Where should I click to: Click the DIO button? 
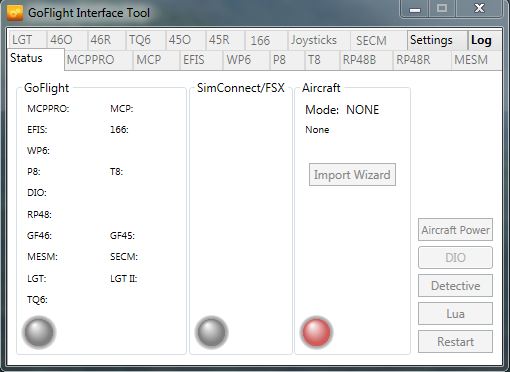[455, 257]
